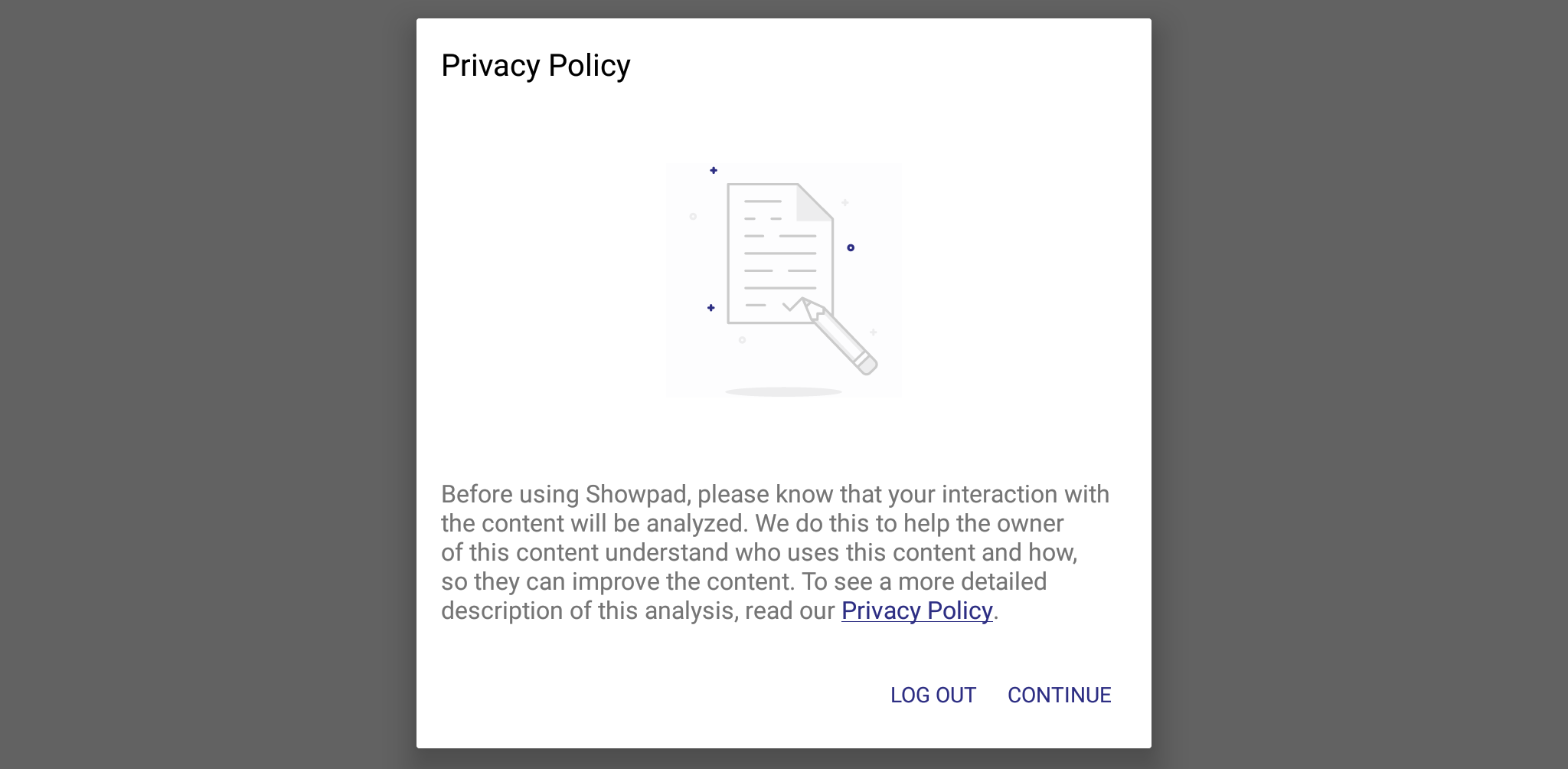Click the small grey circle below the document

tap(742, 339)
